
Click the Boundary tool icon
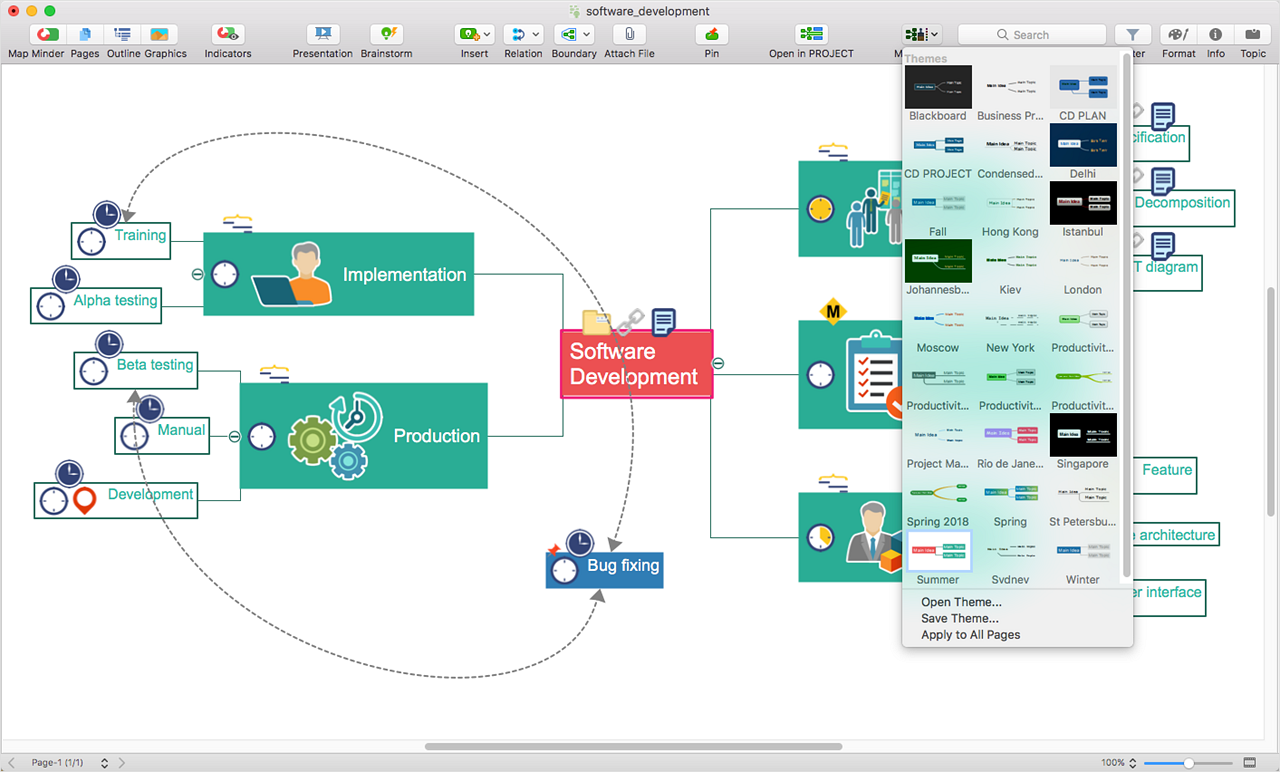click(567, 35)
